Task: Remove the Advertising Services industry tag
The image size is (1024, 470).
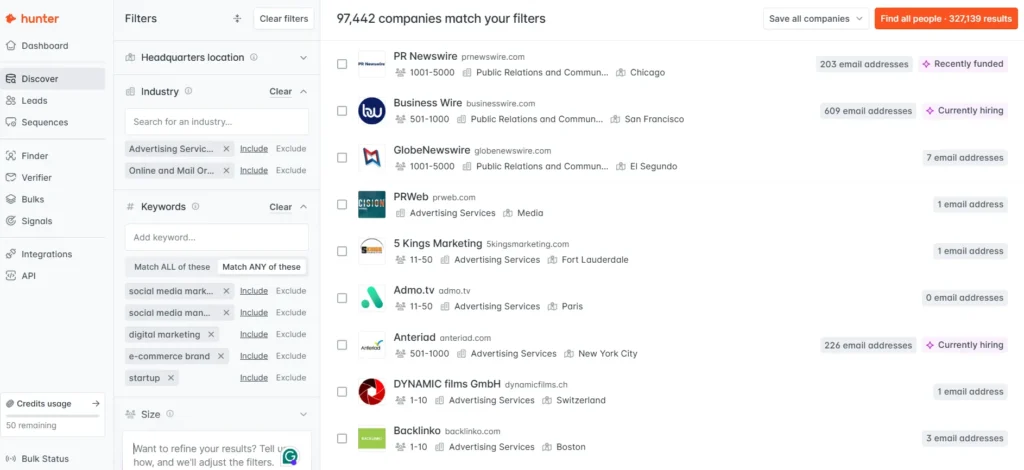Action: click(x=226, y=149)
